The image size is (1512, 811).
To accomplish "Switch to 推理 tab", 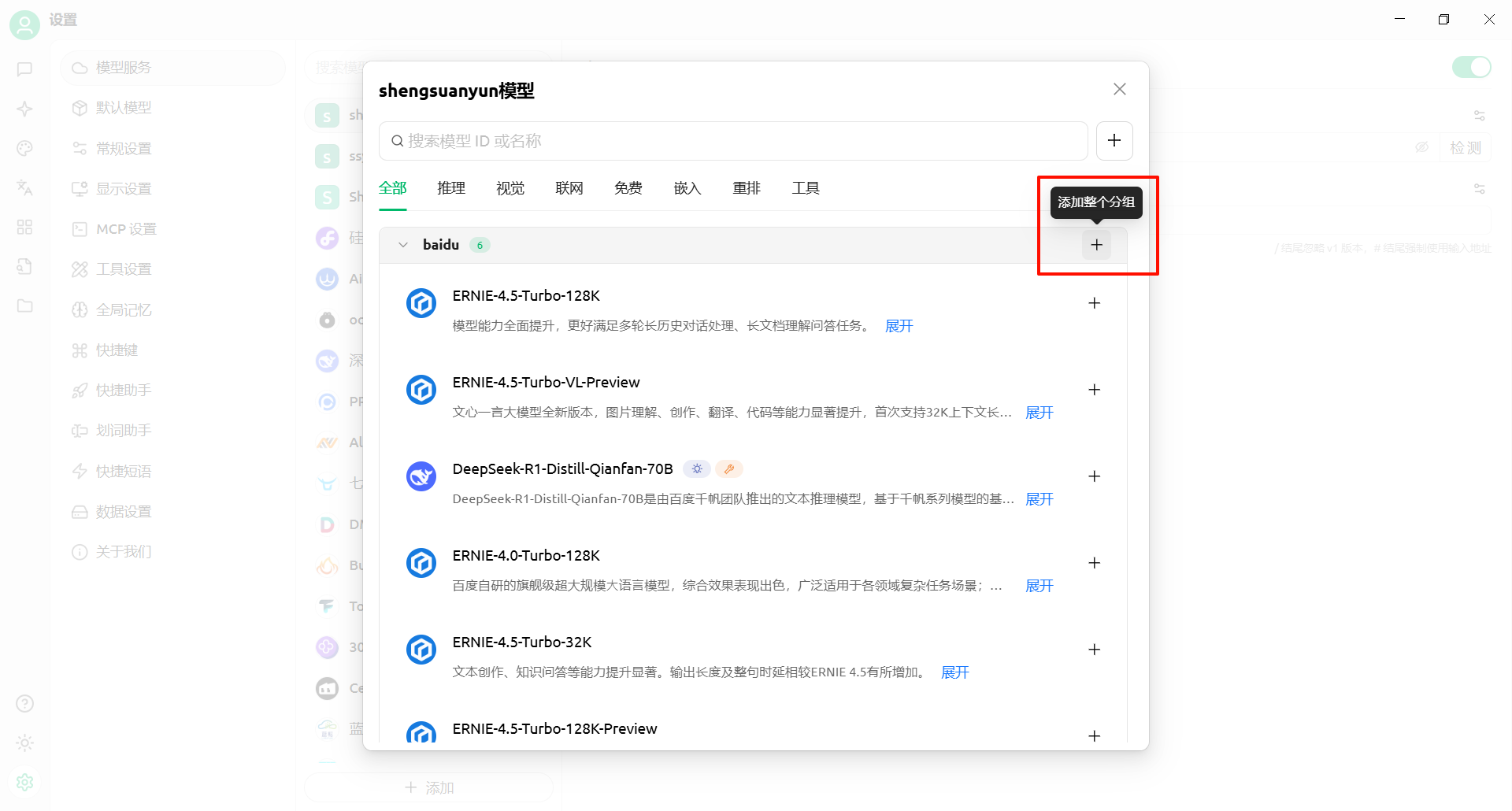I will tap(451, 188).
